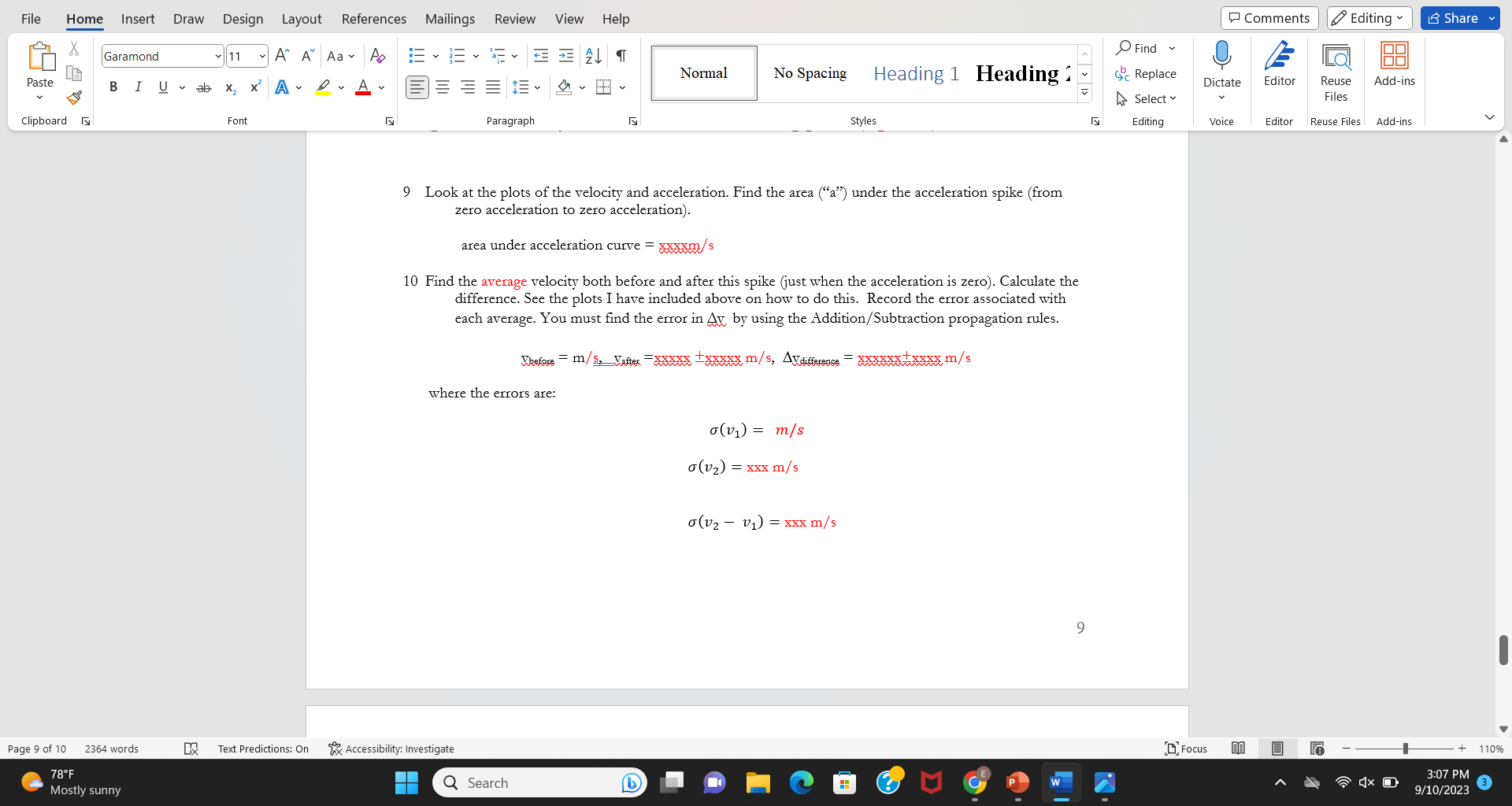1512x806 pixels.
Task: Click the Sort A-Z icon
Action: [593, 56]
